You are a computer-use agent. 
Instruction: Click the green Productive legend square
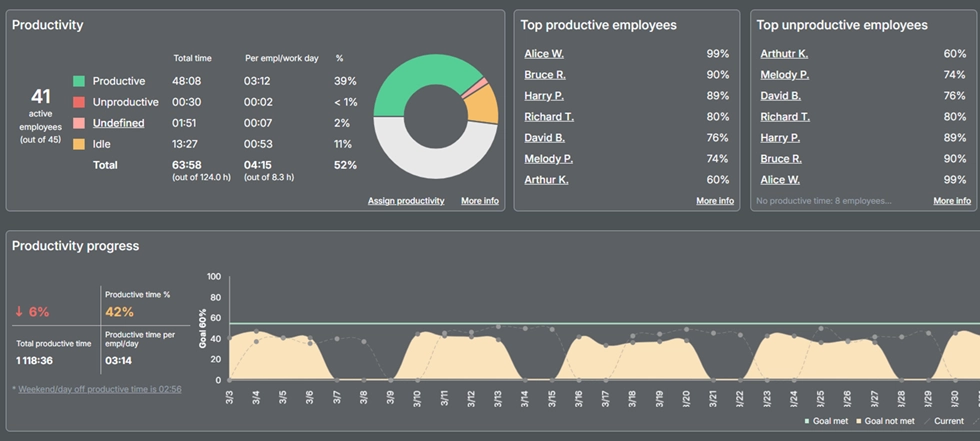coord(79,81)
